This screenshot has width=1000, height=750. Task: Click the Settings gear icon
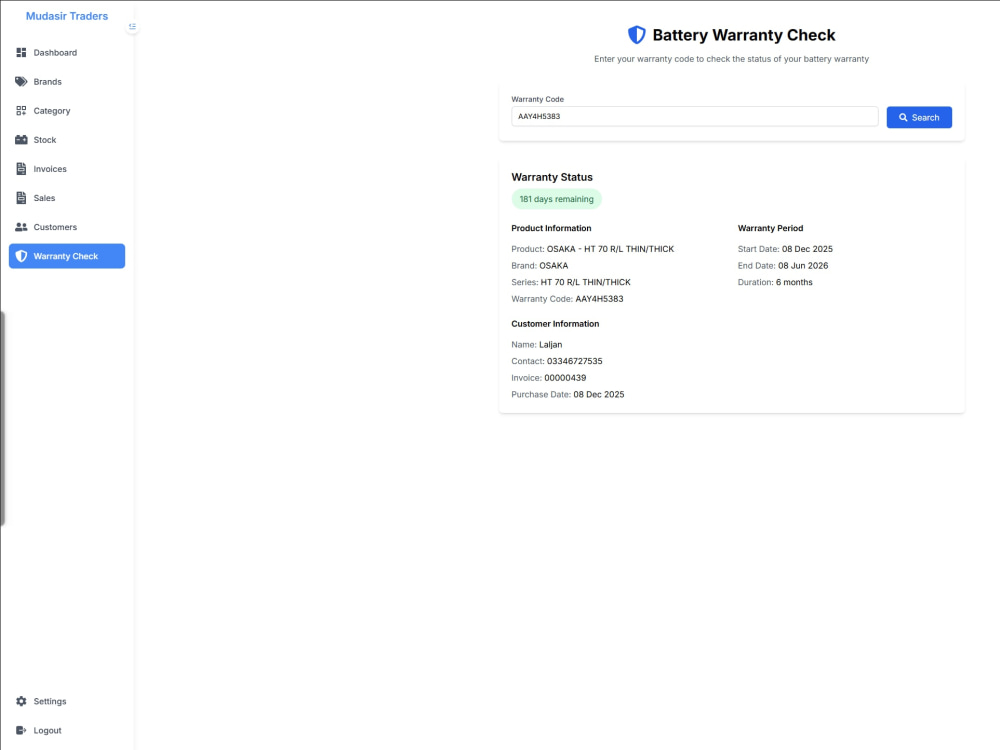(x=21, y=701)
